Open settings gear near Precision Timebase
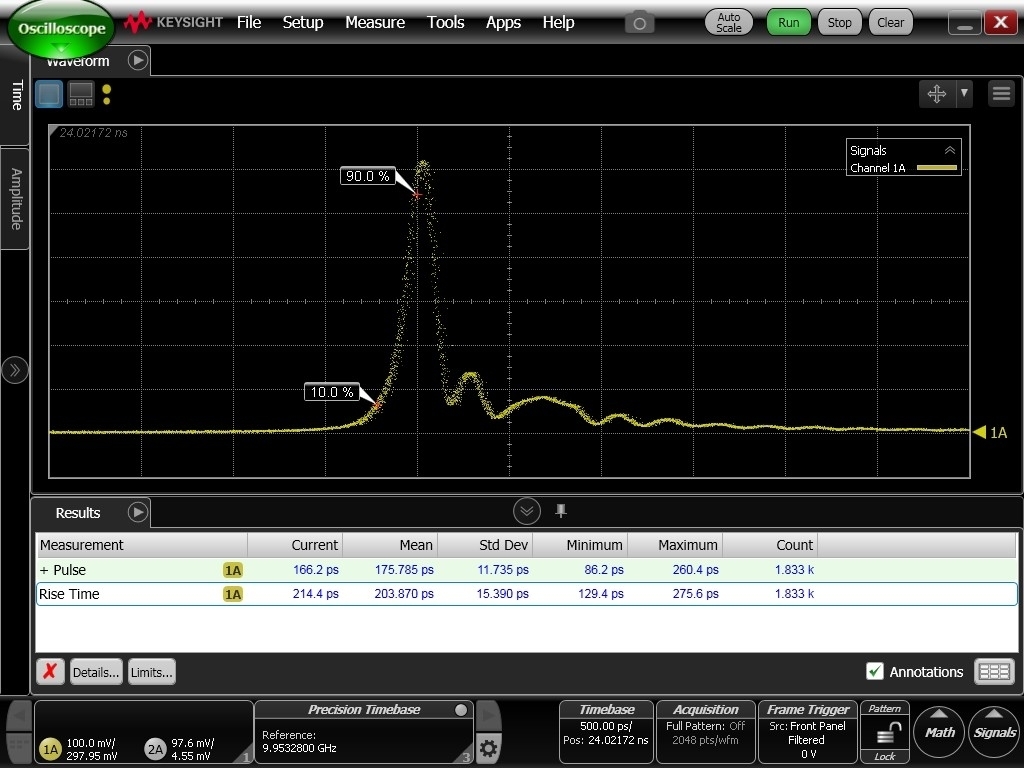 click(x=488, y=748)
